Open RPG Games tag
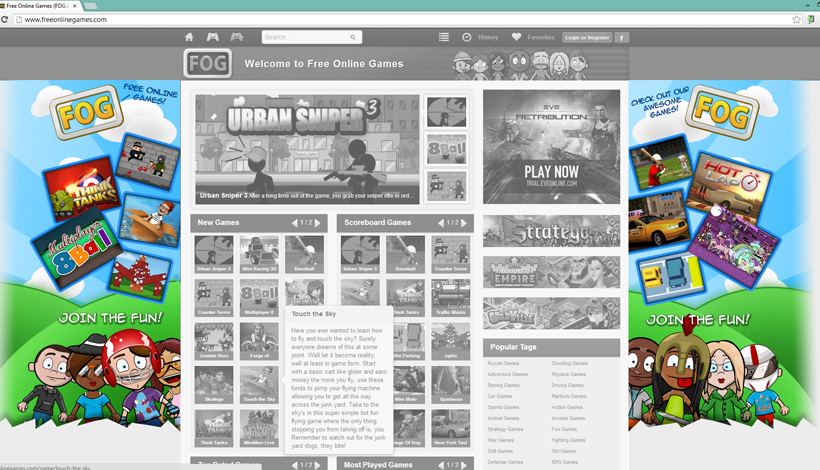Screen dimensions: 820x470 pos(564,462)
